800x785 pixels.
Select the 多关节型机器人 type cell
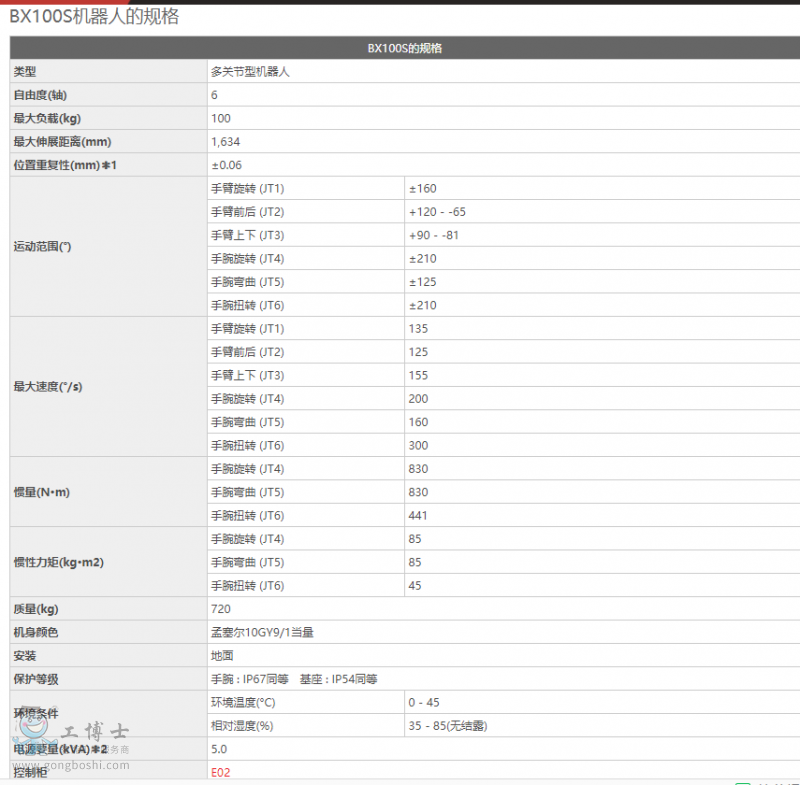250,72
